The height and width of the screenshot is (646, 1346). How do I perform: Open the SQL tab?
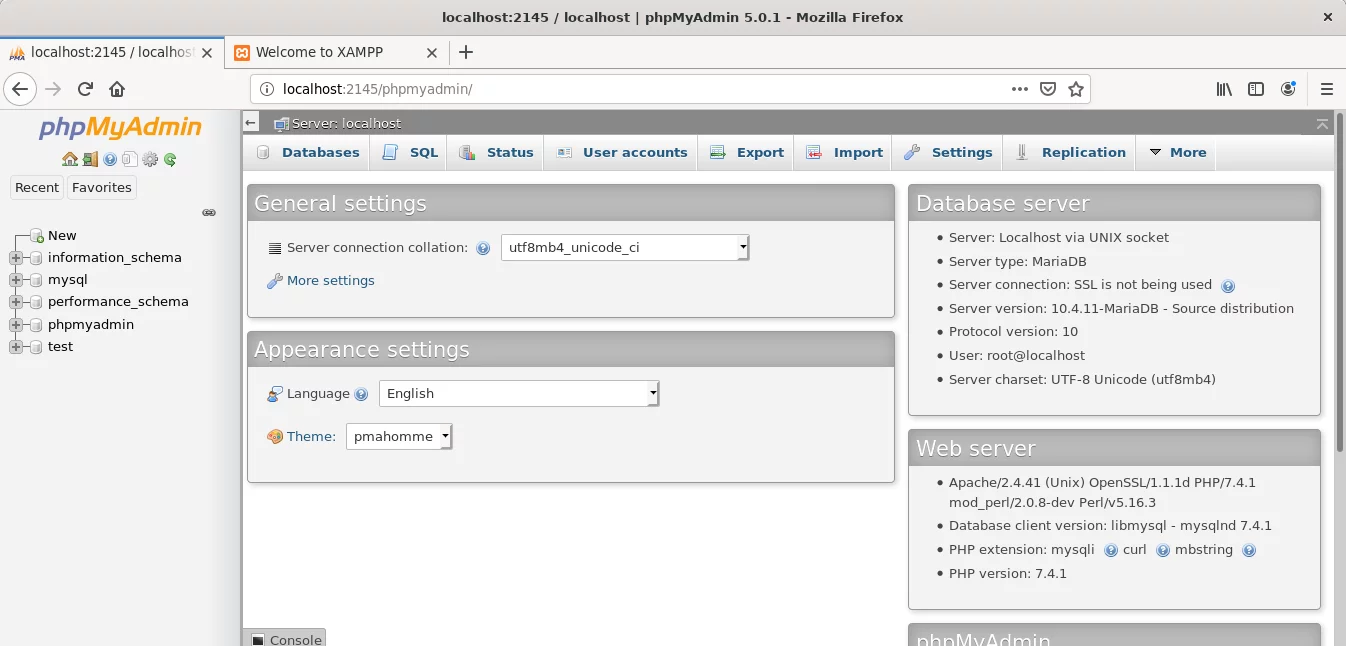click(410, 152)
